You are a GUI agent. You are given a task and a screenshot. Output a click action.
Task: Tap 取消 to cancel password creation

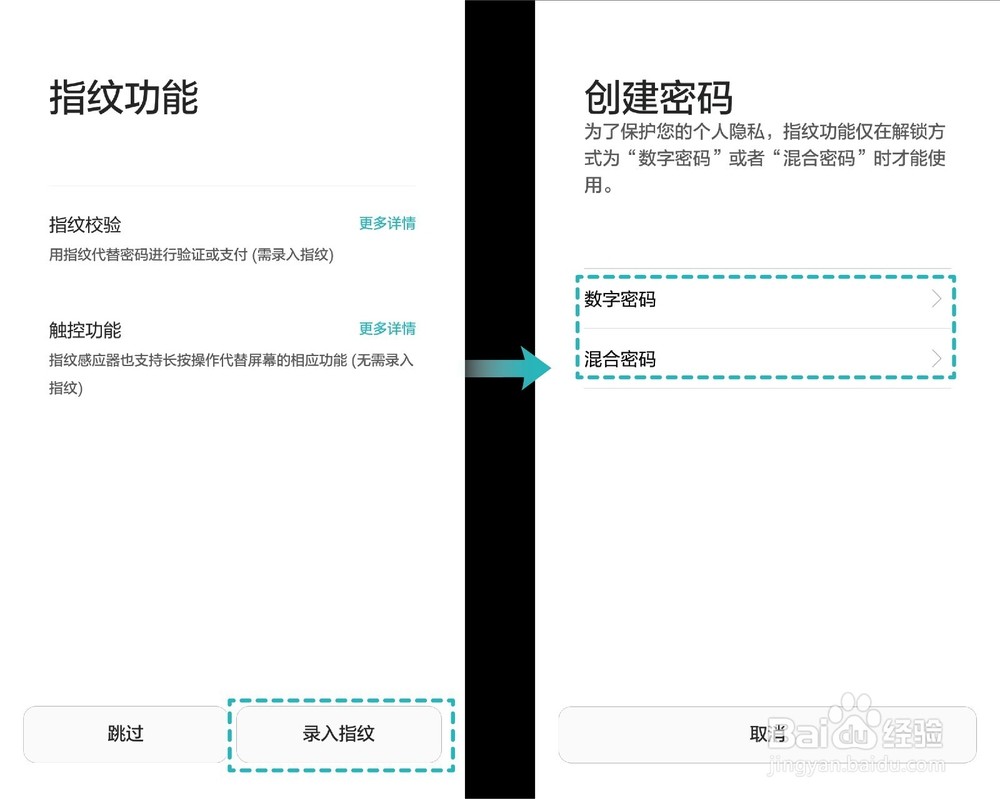[x=767, y=733]
